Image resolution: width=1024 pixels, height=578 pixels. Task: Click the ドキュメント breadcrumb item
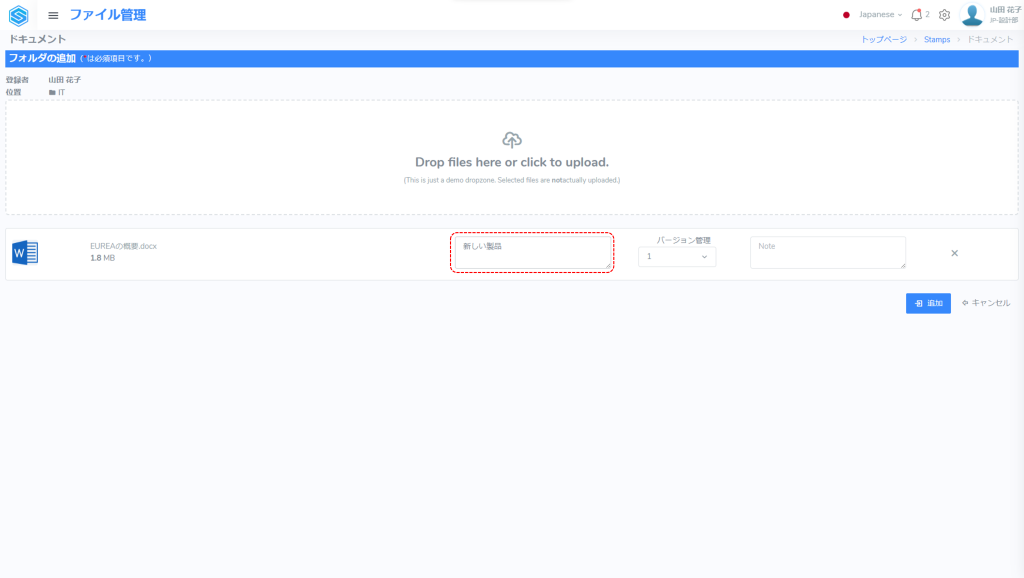(989, 39)
